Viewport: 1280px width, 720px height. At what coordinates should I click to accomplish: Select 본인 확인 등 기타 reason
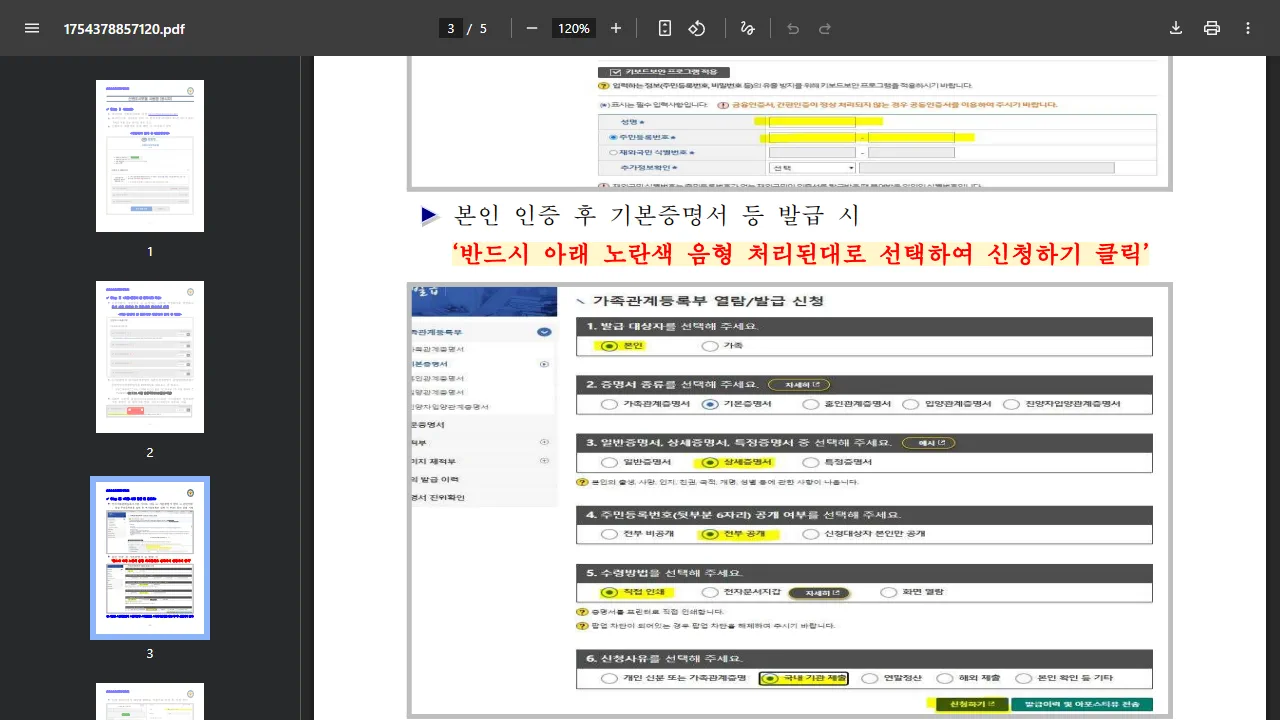click(1023, 678)
